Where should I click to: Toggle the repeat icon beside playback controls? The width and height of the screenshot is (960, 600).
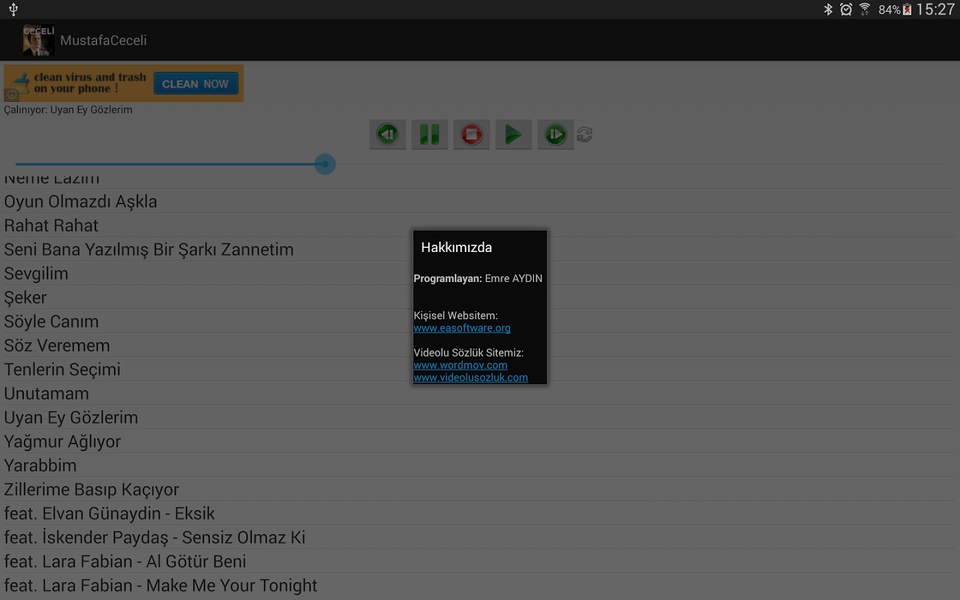pos(585,135)
